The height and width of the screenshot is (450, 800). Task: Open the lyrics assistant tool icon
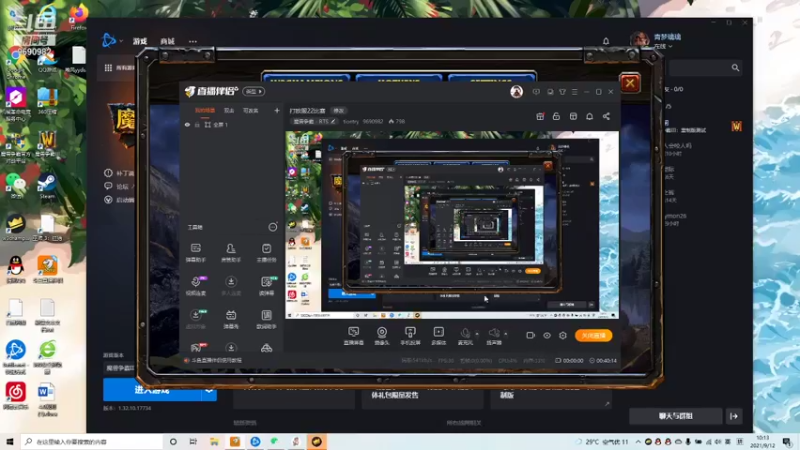tap(266, 319)
